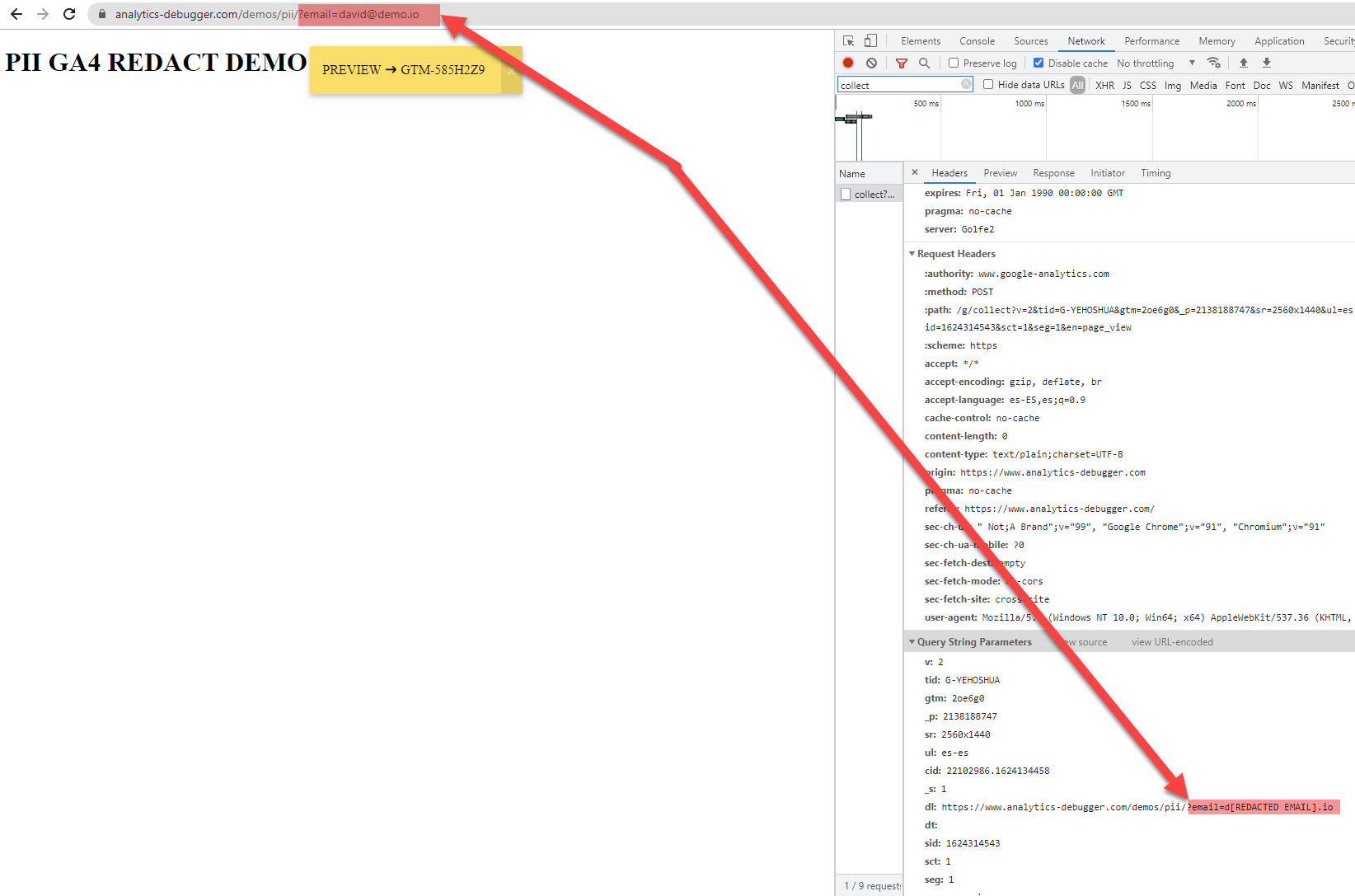The width and height of the screenshot is (1355, 896).
Task: Switch to the Console tab
Action: [x=977, y=40]
